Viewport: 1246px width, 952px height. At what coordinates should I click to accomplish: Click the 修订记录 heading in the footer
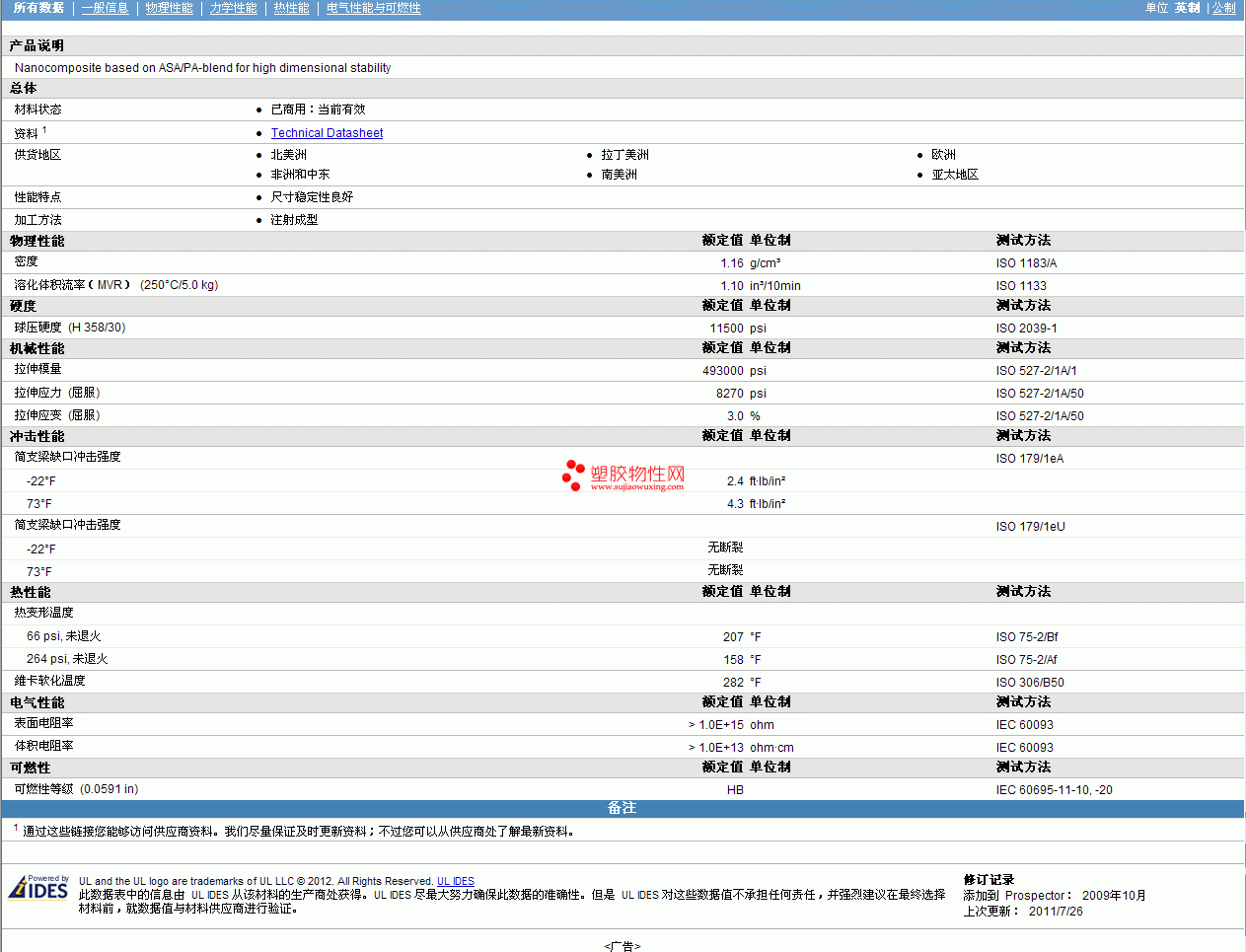[989, 880]
